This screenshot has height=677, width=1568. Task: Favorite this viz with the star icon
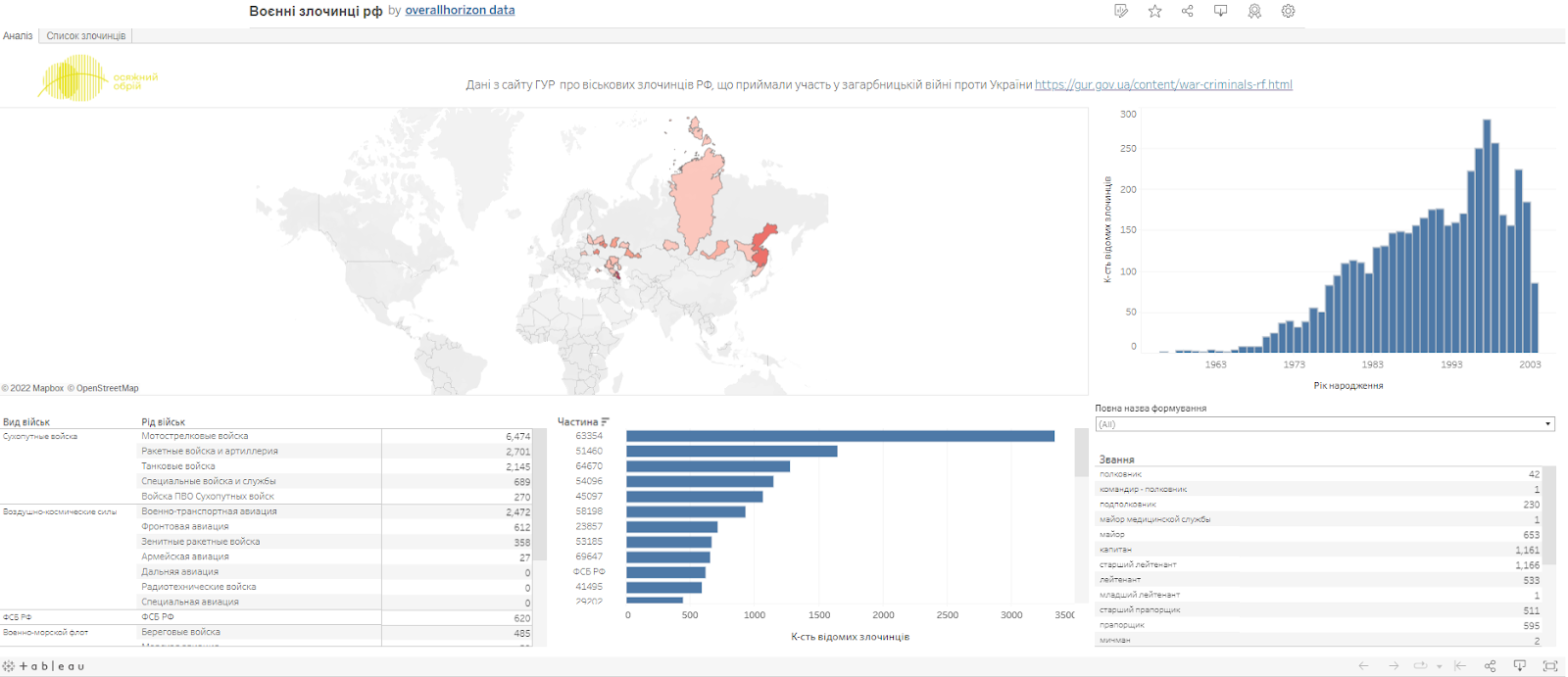1154,11
